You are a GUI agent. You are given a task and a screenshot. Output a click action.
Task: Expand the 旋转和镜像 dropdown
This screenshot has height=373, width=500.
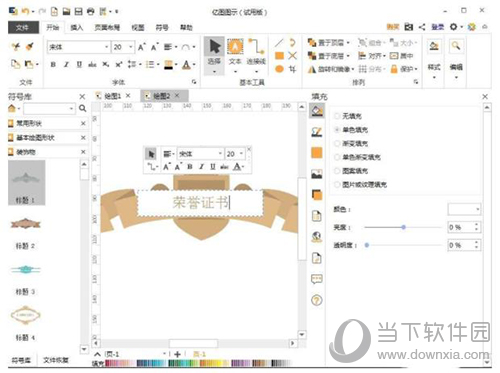(353, 69)
